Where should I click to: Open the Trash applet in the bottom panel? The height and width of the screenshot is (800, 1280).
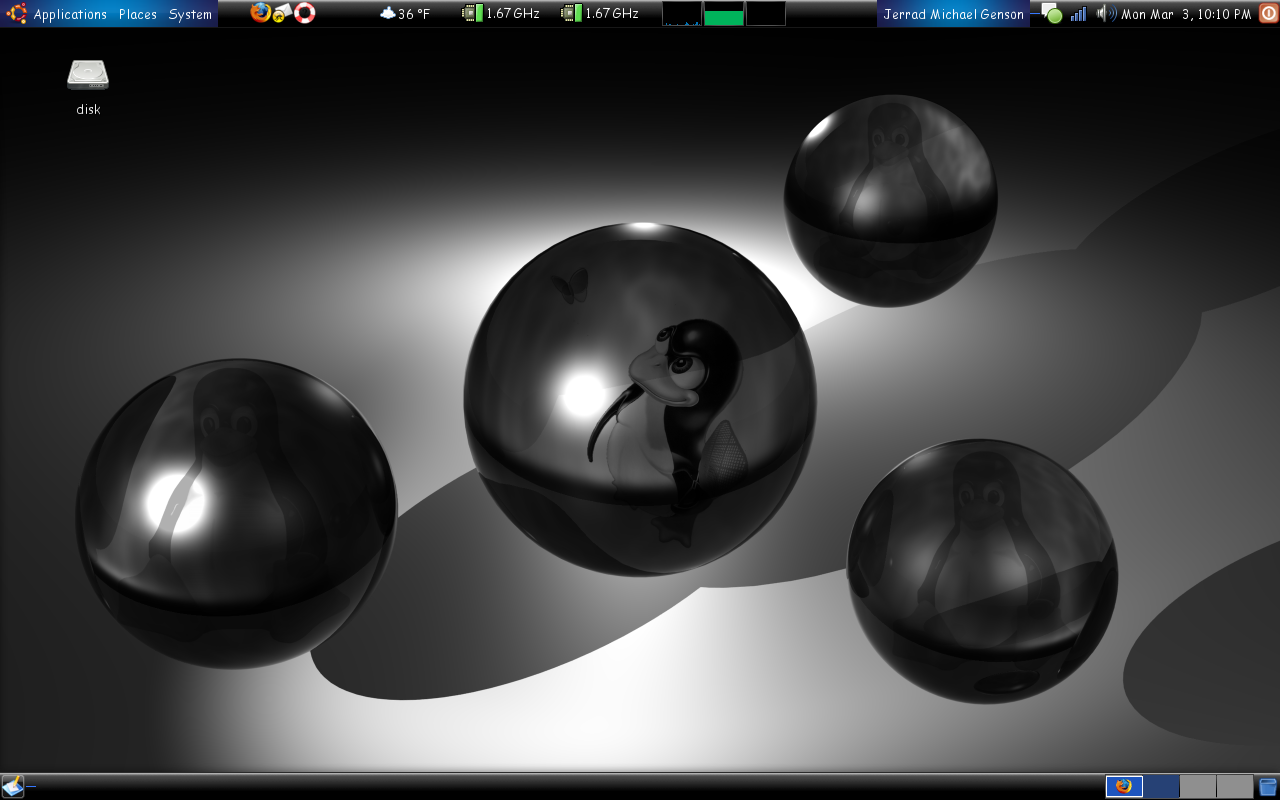pyautogui.click(x=1268, y=786)
